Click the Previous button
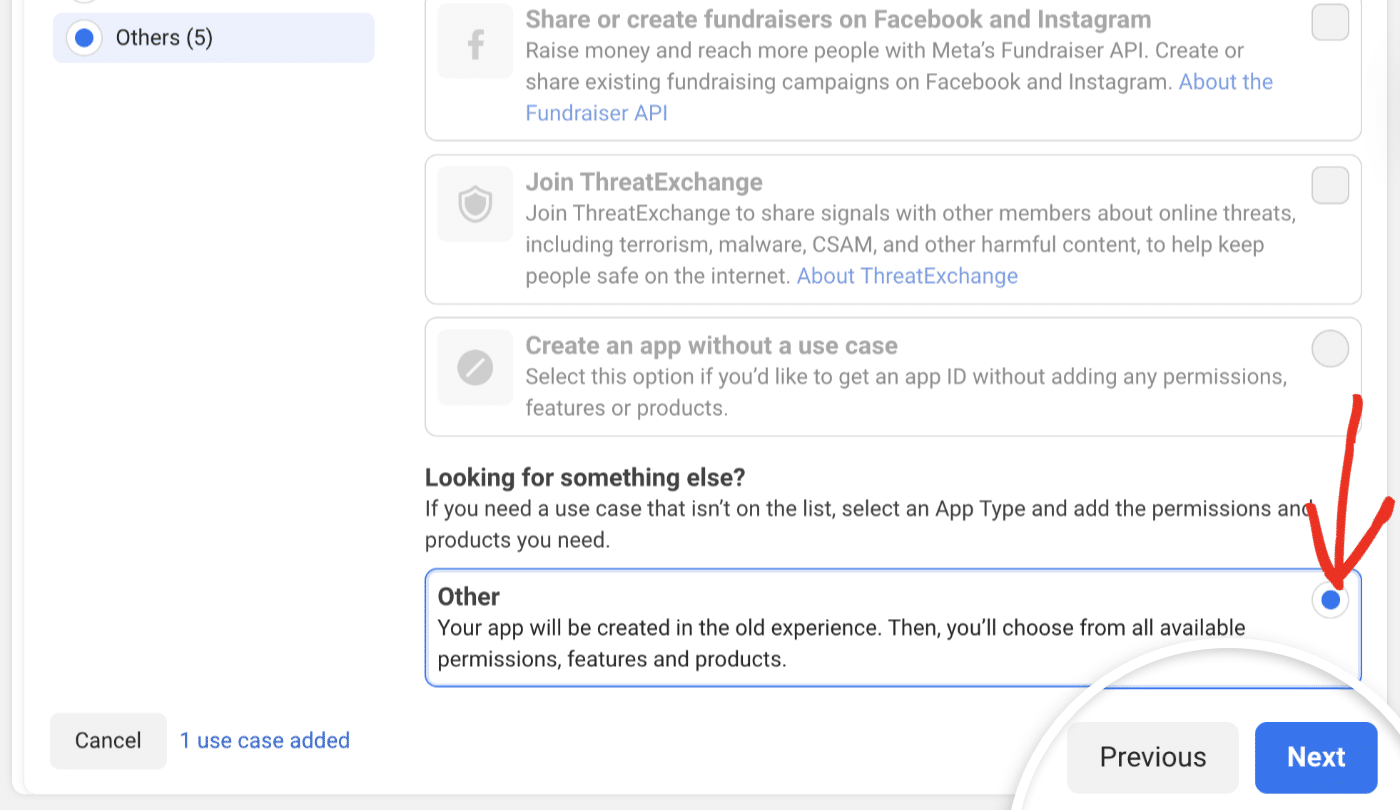Screen dimensions: 1400x810 pos(1151,757)
